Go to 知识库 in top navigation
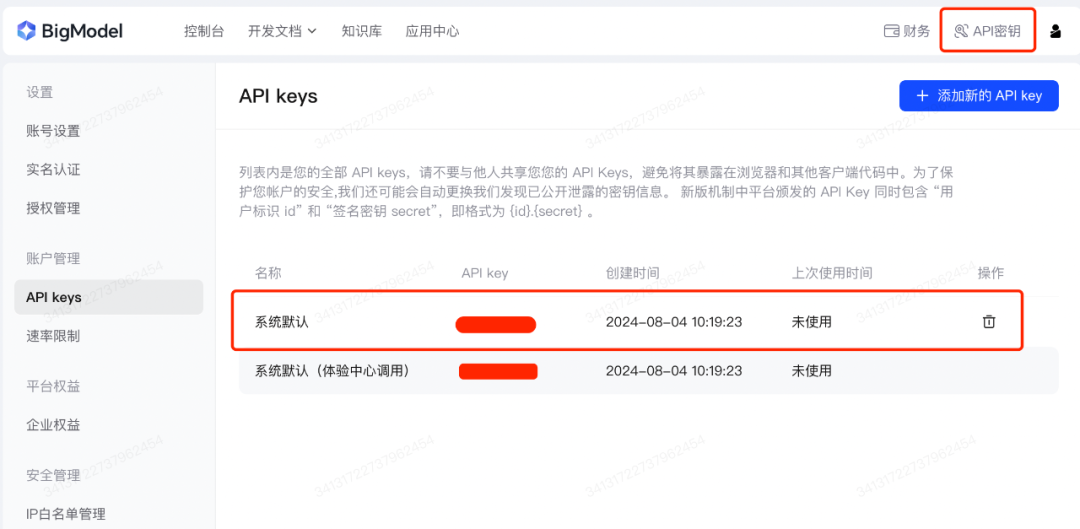 [362, 31]
